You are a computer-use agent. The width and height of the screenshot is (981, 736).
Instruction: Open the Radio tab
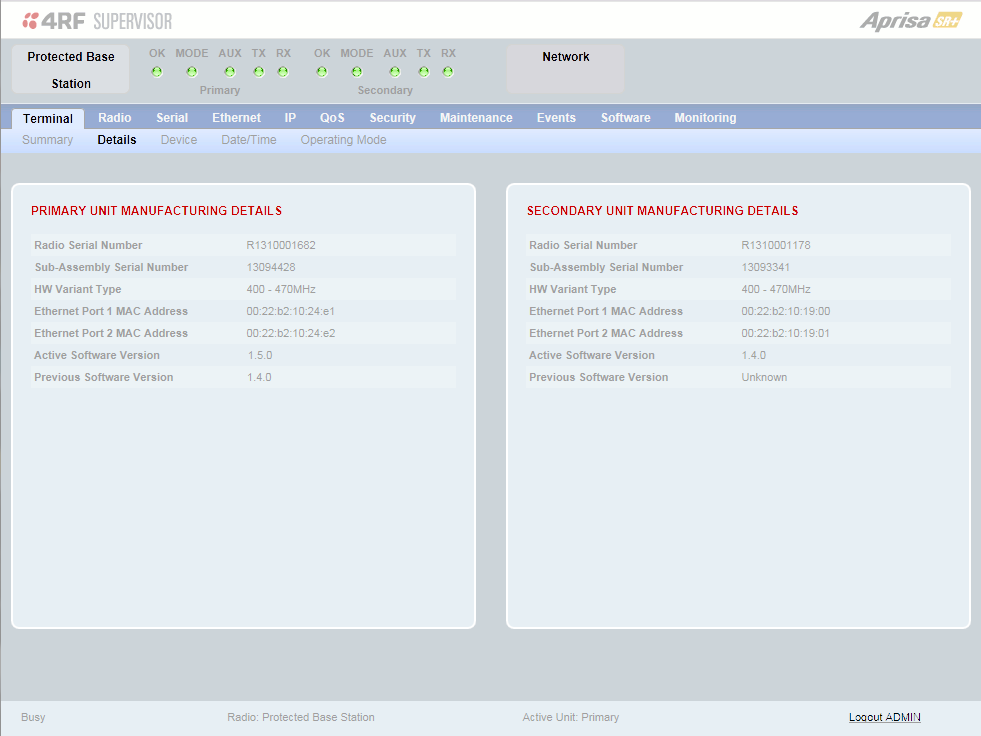pos(114,118)
